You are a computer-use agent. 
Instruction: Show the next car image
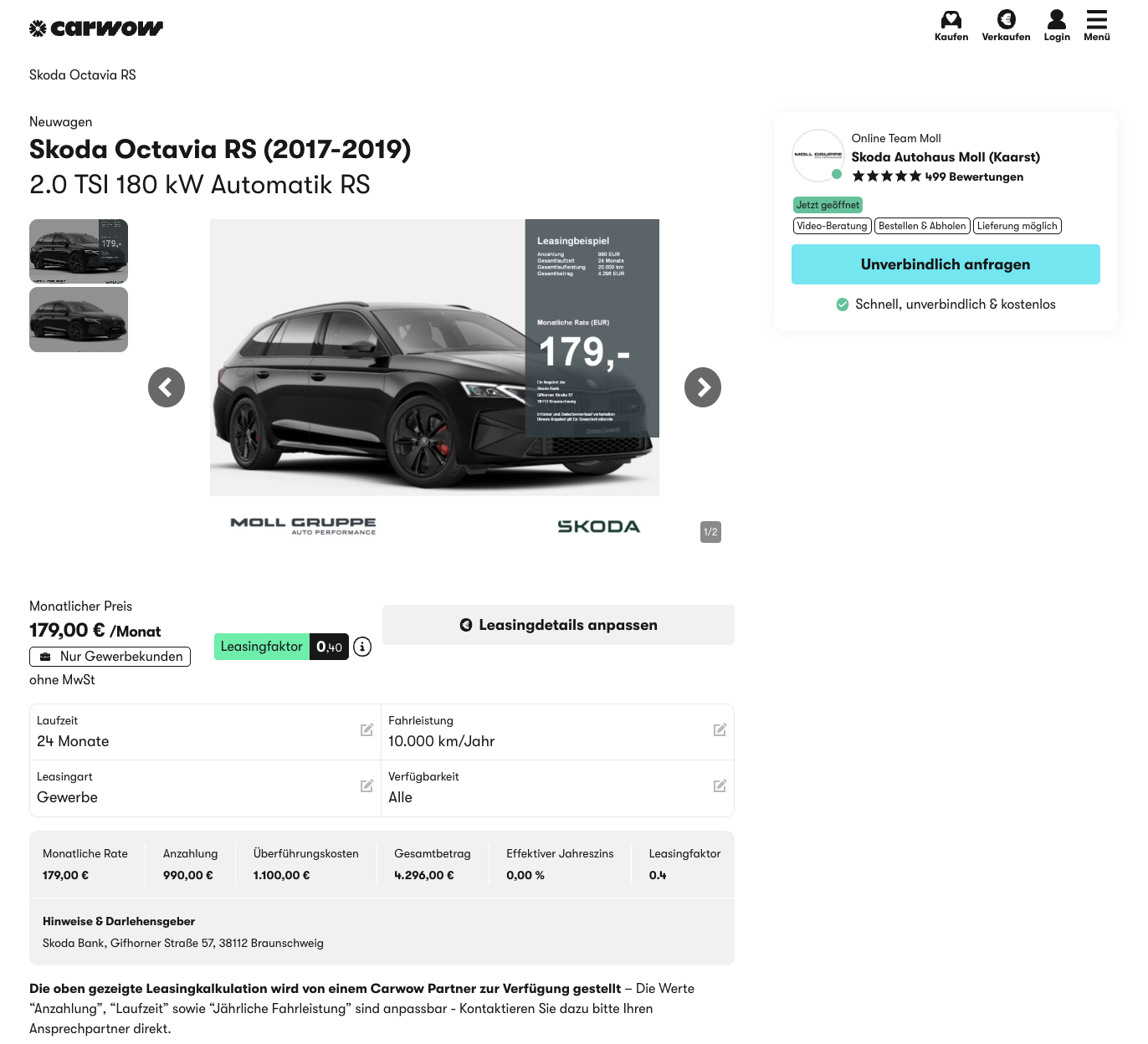coord(702,387)
